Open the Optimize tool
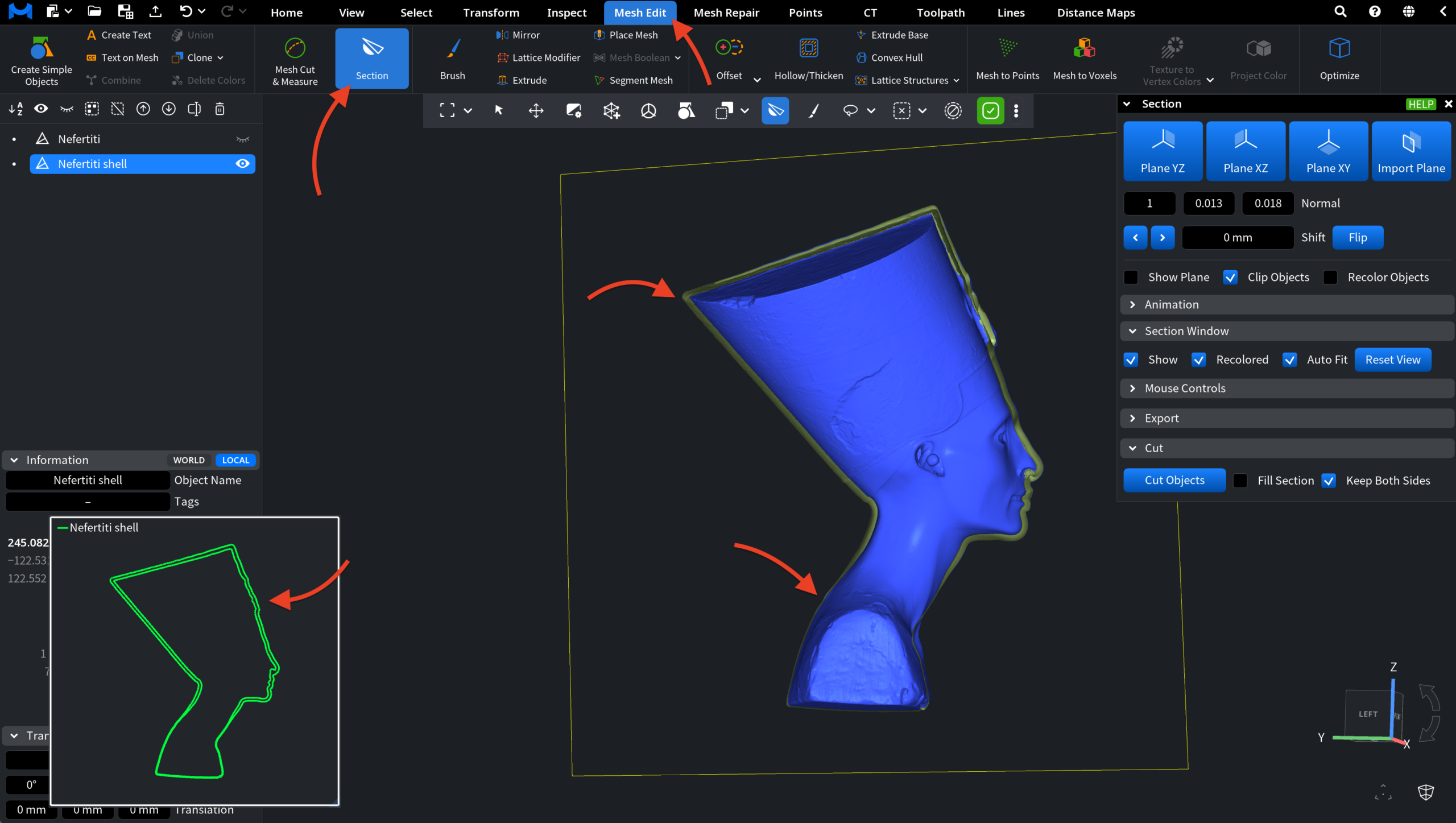 click(x=1339, y=59)
